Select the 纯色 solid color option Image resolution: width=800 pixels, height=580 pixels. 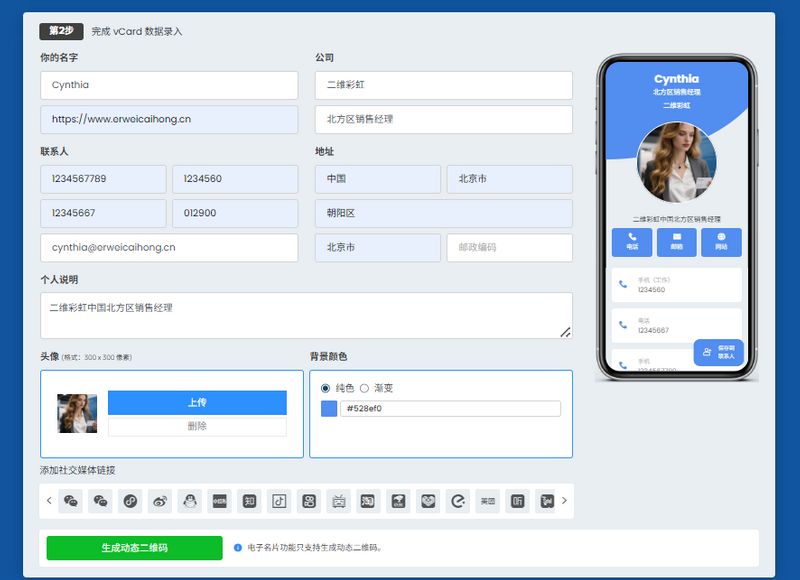[326, 388]
